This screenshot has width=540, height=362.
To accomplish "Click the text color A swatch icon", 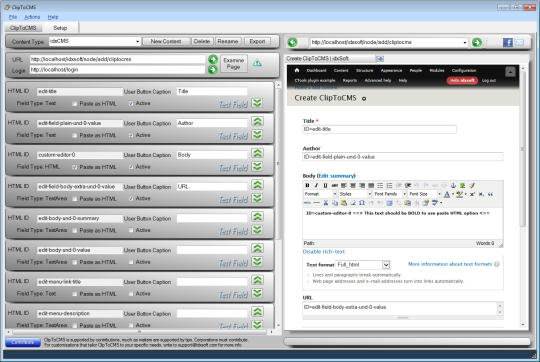I will 447,194.
